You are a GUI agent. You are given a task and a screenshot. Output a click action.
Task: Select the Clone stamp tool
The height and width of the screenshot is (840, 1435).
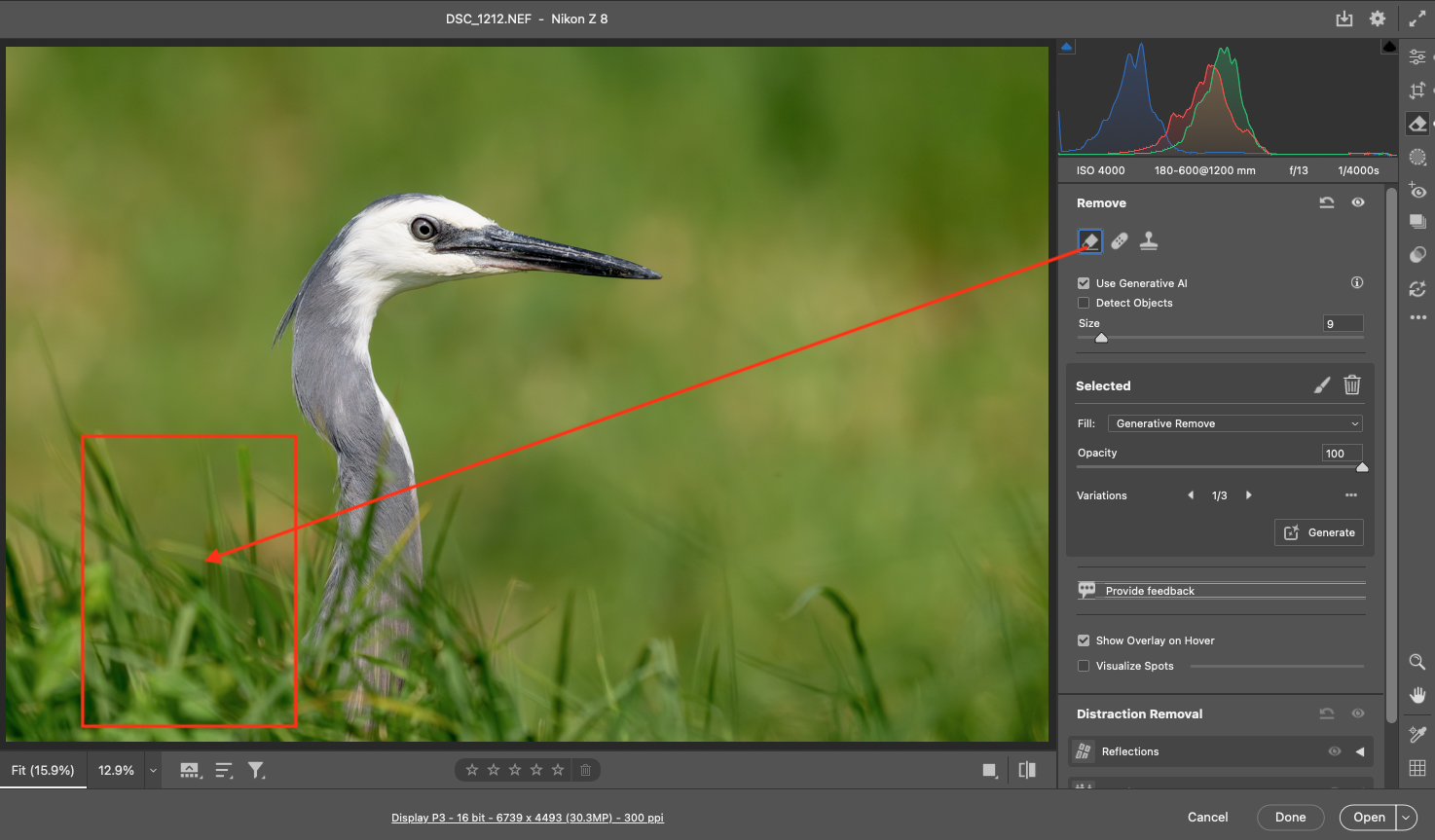(x=1149, y=240)
